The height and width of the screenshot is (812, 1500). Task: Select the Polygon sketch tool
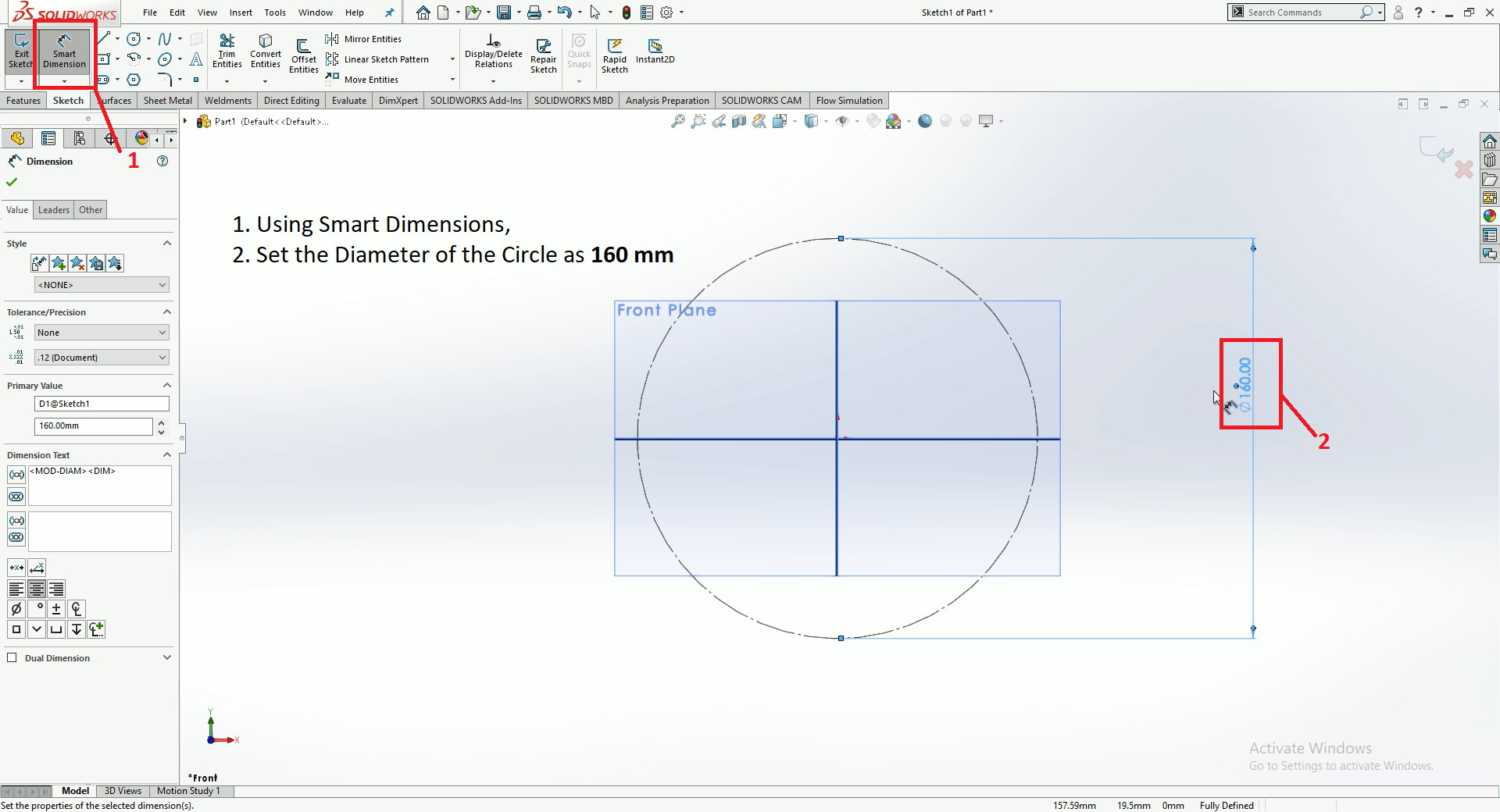[134, 80]
